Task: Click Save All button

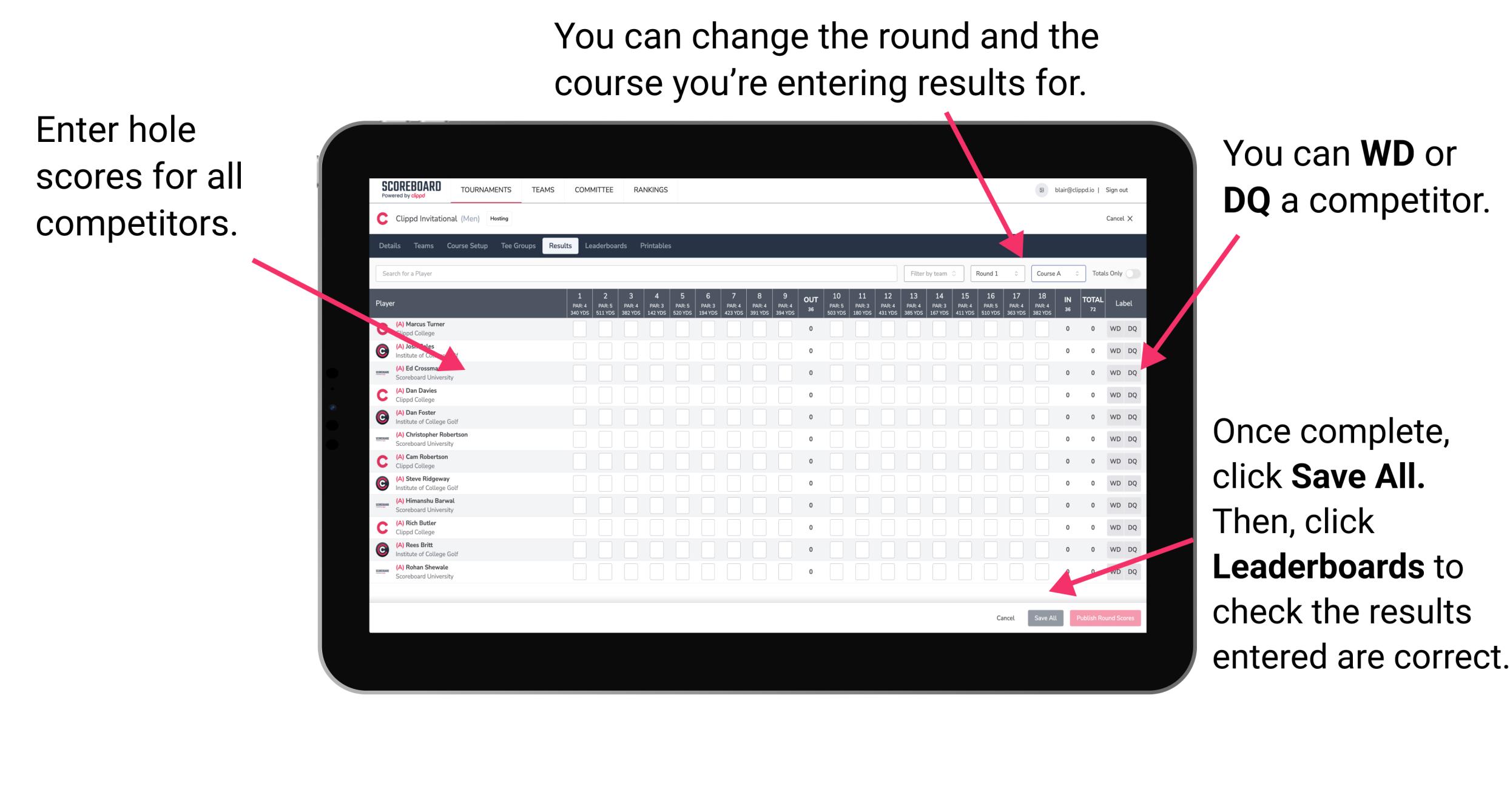Action: (x=1045, y=618)
